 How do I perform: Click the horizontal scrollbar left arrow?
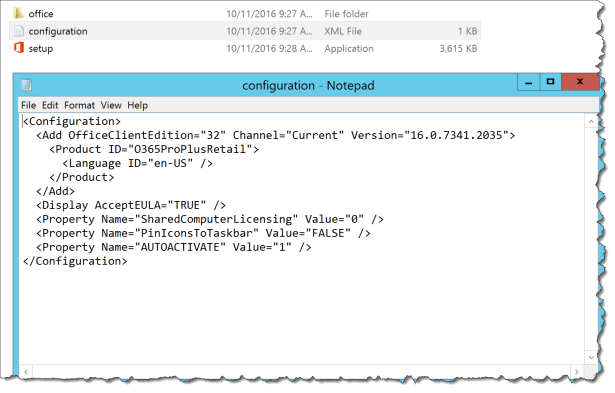click(x=26, y=371)
